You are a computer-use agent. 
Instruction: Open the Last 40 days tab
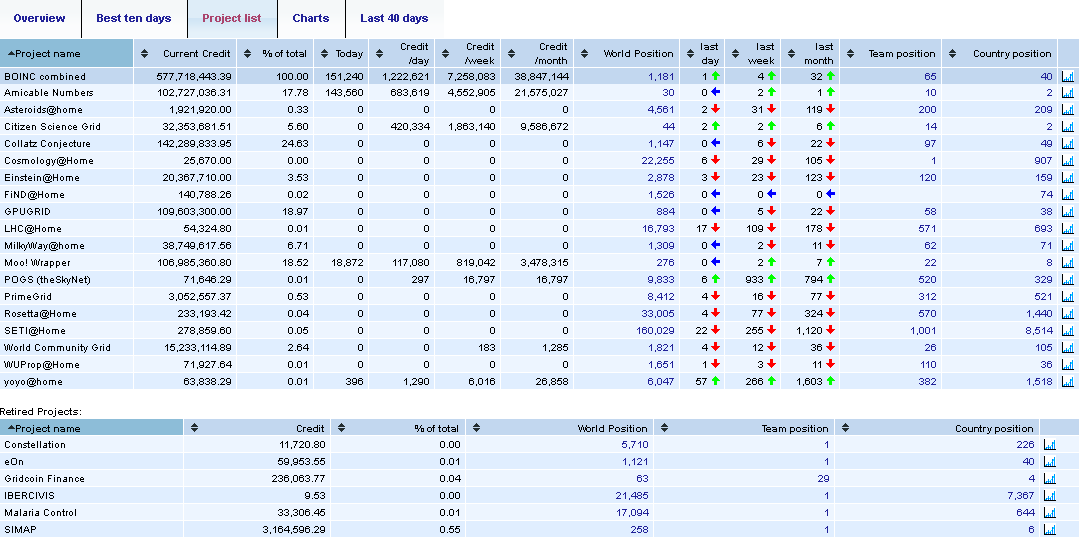click(394, 19)
